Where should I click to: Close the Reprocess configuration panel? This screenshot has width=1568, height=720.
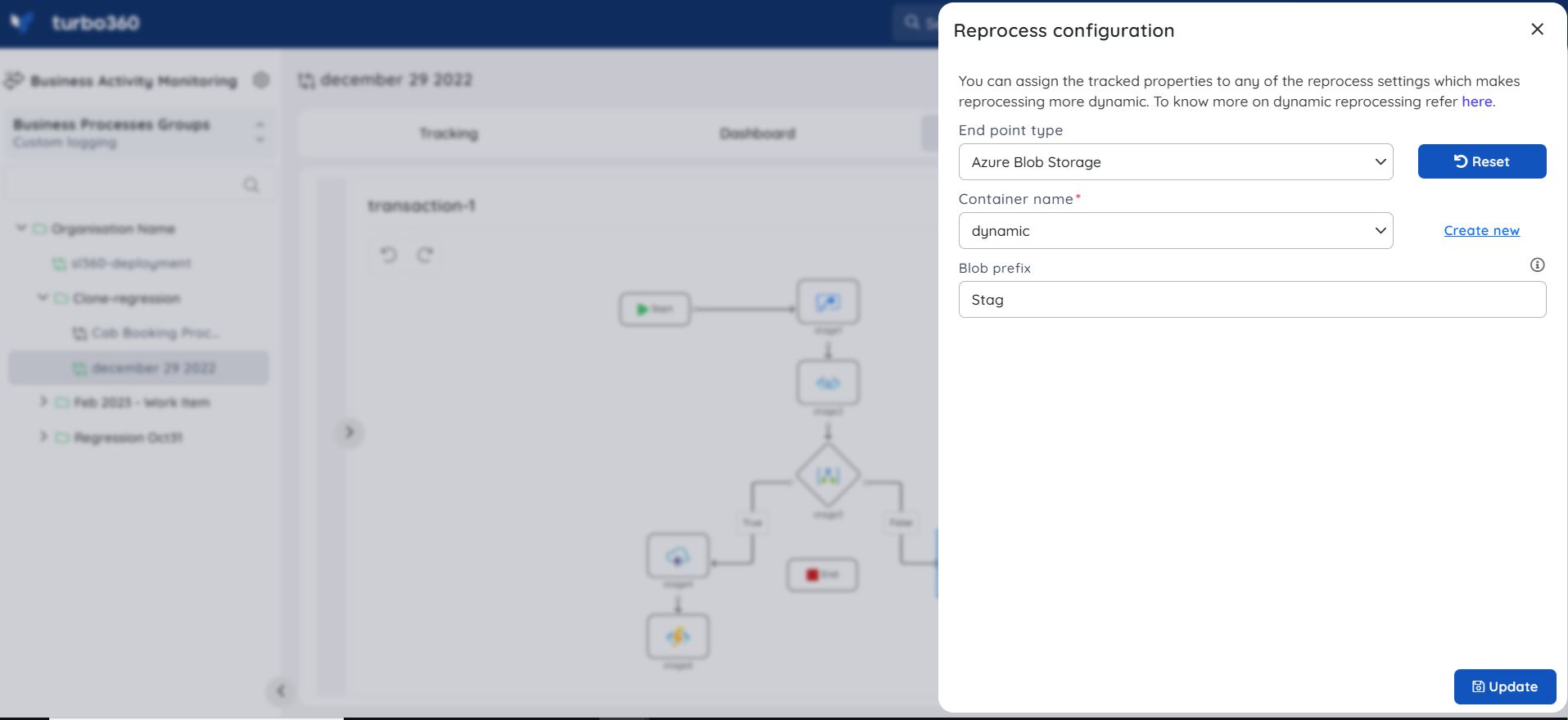(1537, 29)
